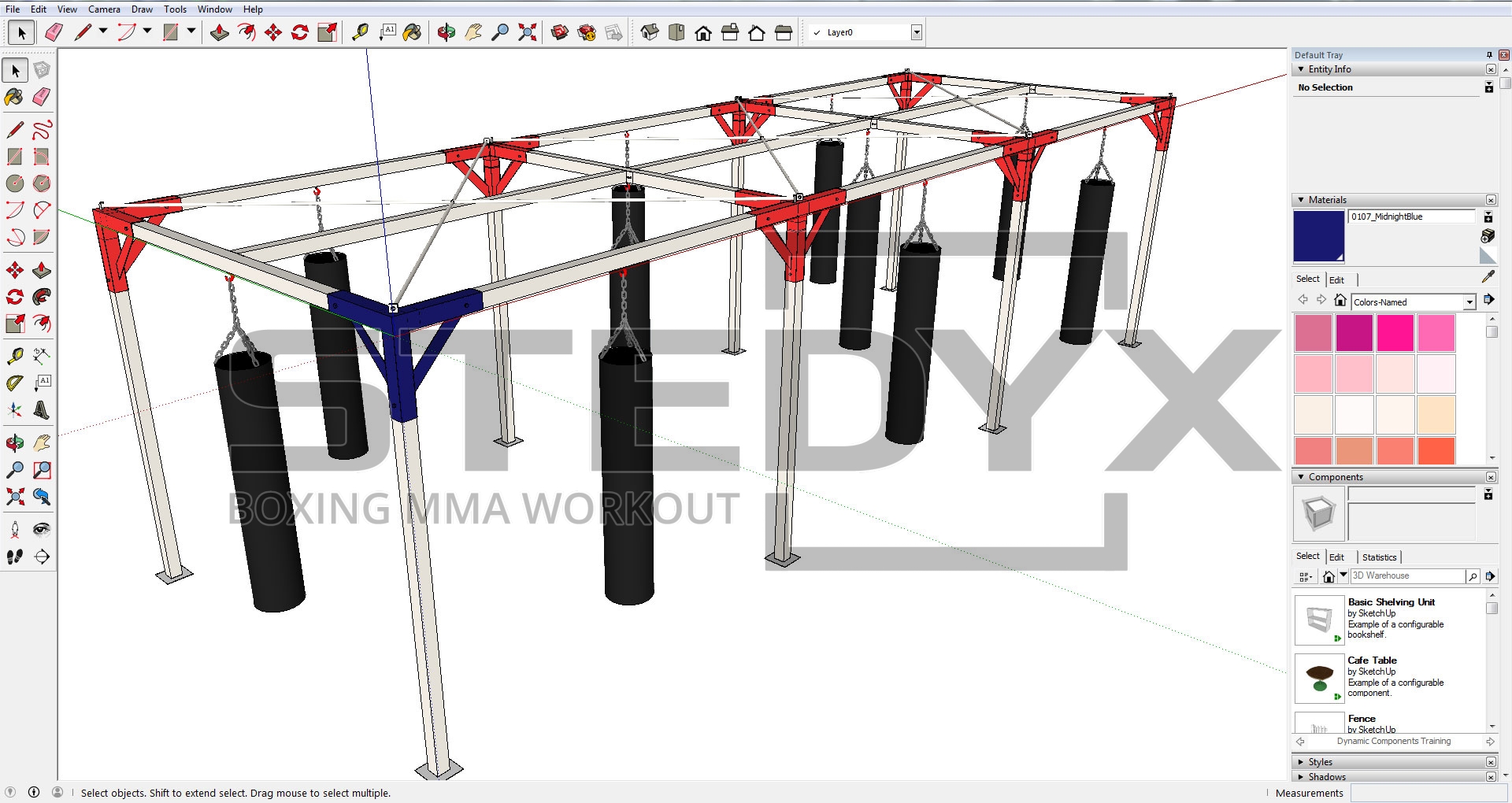This screenshot has height=803, width=1512.
Task: Activate the Polygon tool
Action: click(42, 183)
